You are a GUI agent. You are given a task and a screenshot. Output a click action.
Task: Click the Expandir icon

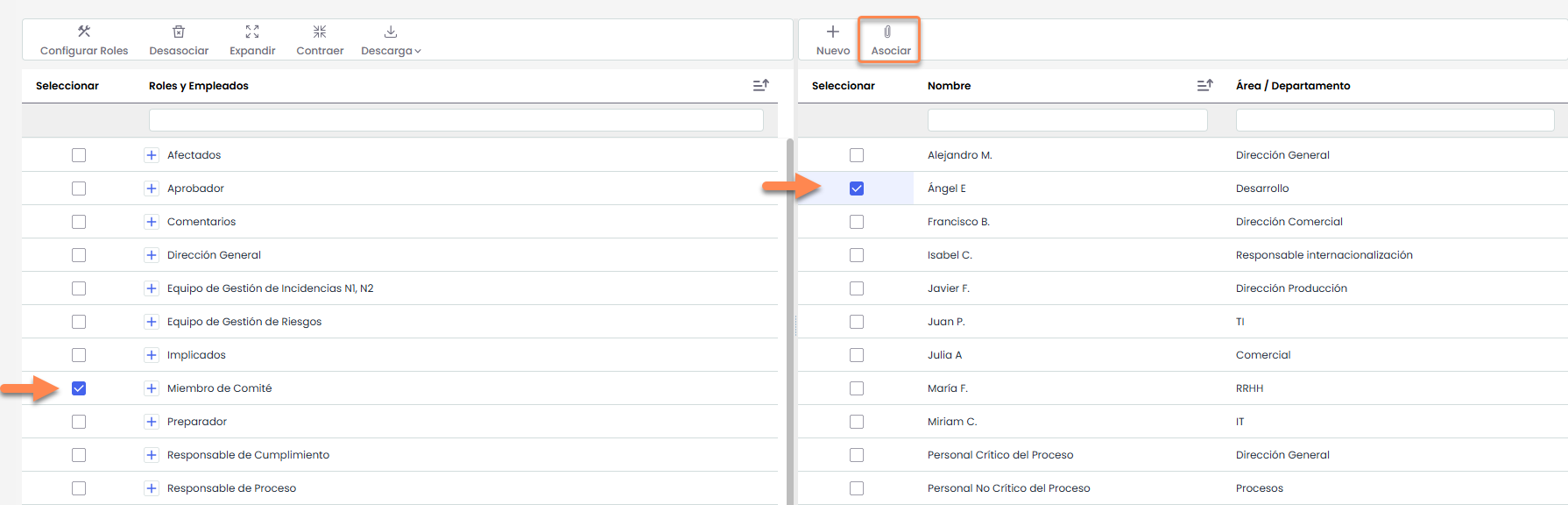pyautogui.click(x=252, y=32)
